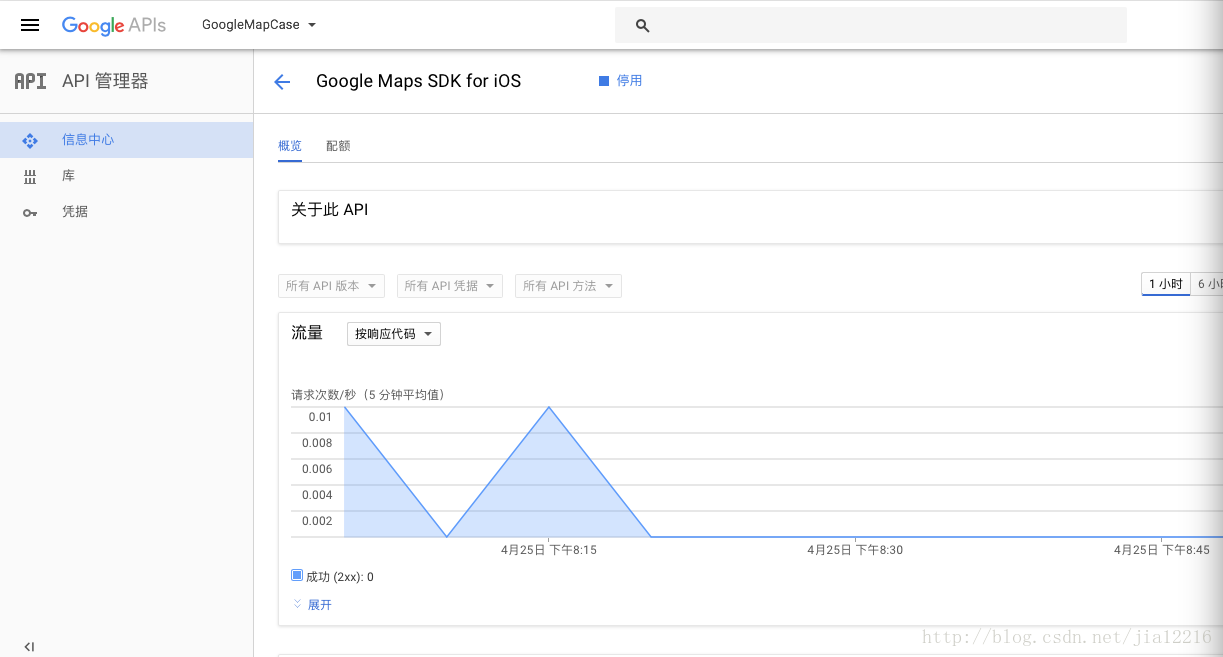This screenshot has width=1223, height=657.
Task: Go back with the left arrow
Action: click(x=282, y=82)
